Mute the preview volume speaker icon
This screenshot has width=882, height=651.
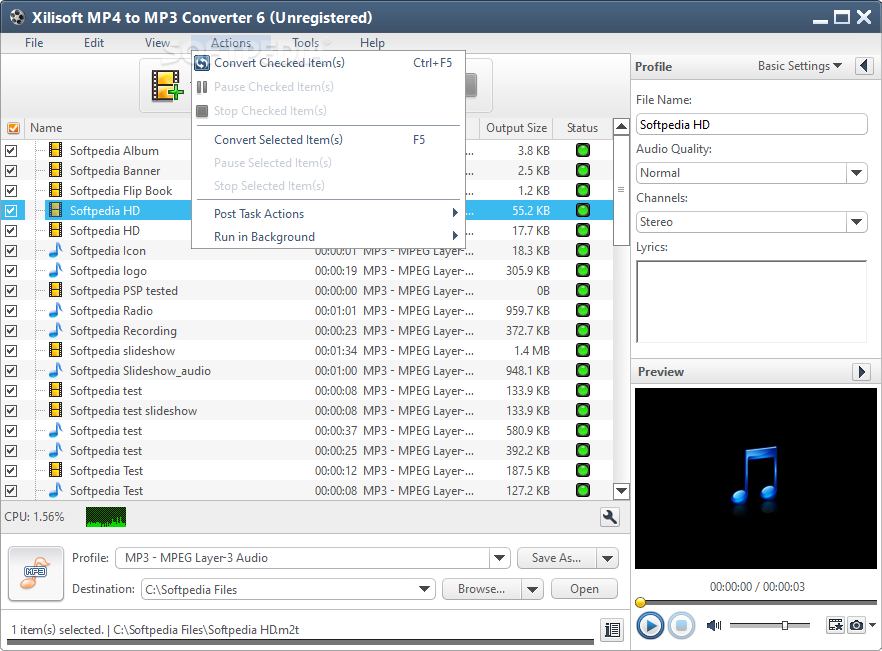click(x=714, y=625)
